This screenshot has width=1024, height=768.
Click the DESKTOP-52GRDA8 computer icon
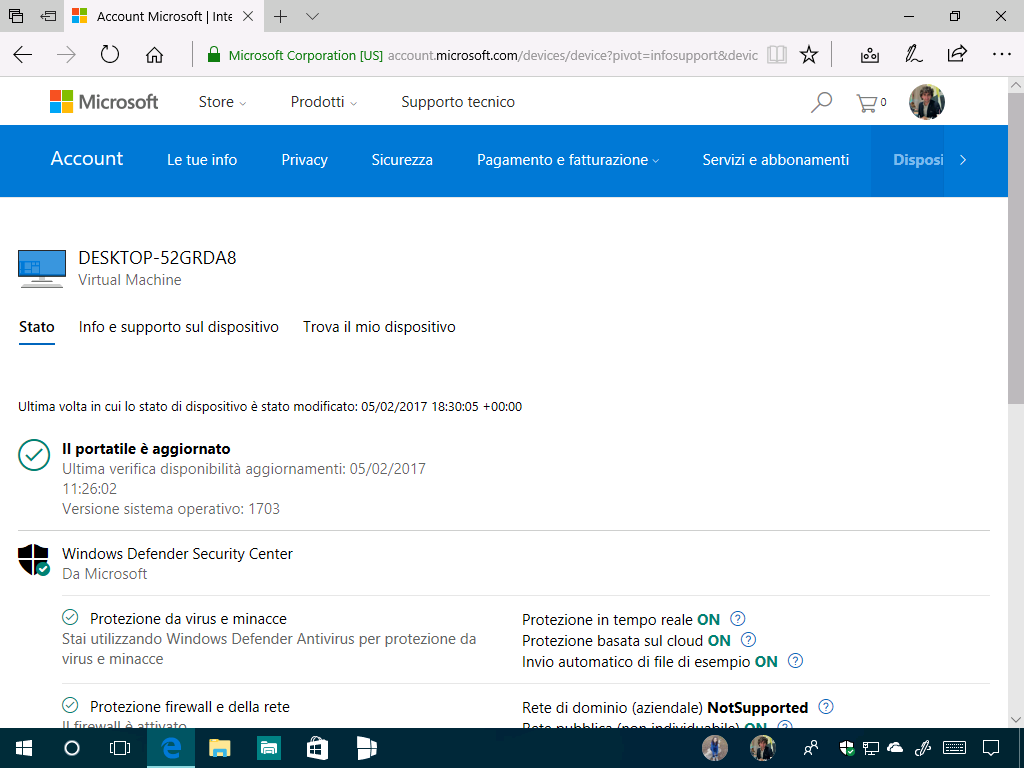pyautogui.click(x=42, y=268)
